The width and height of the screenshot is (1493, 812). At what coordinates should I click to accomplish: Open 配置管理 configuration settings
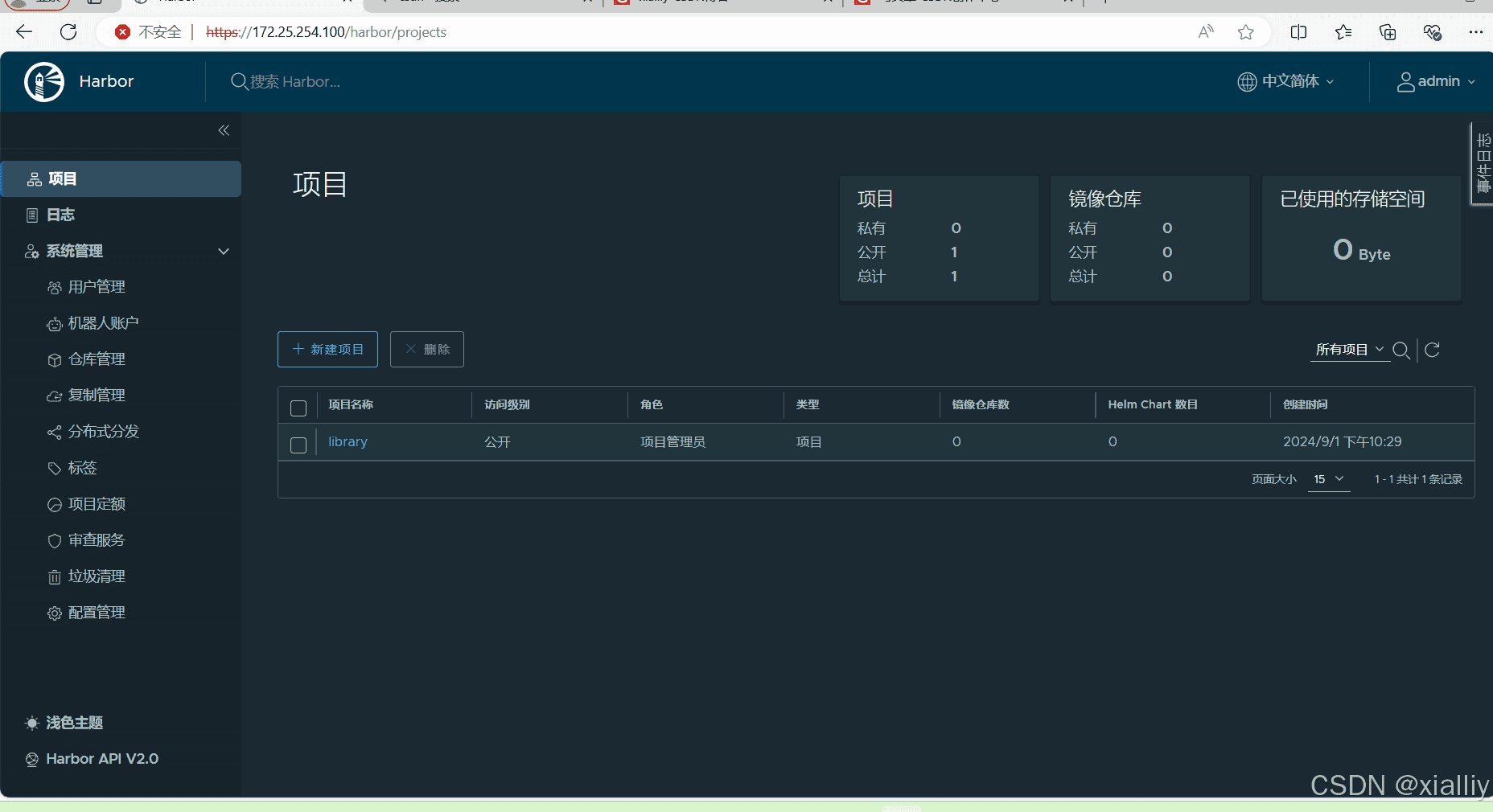97,612
